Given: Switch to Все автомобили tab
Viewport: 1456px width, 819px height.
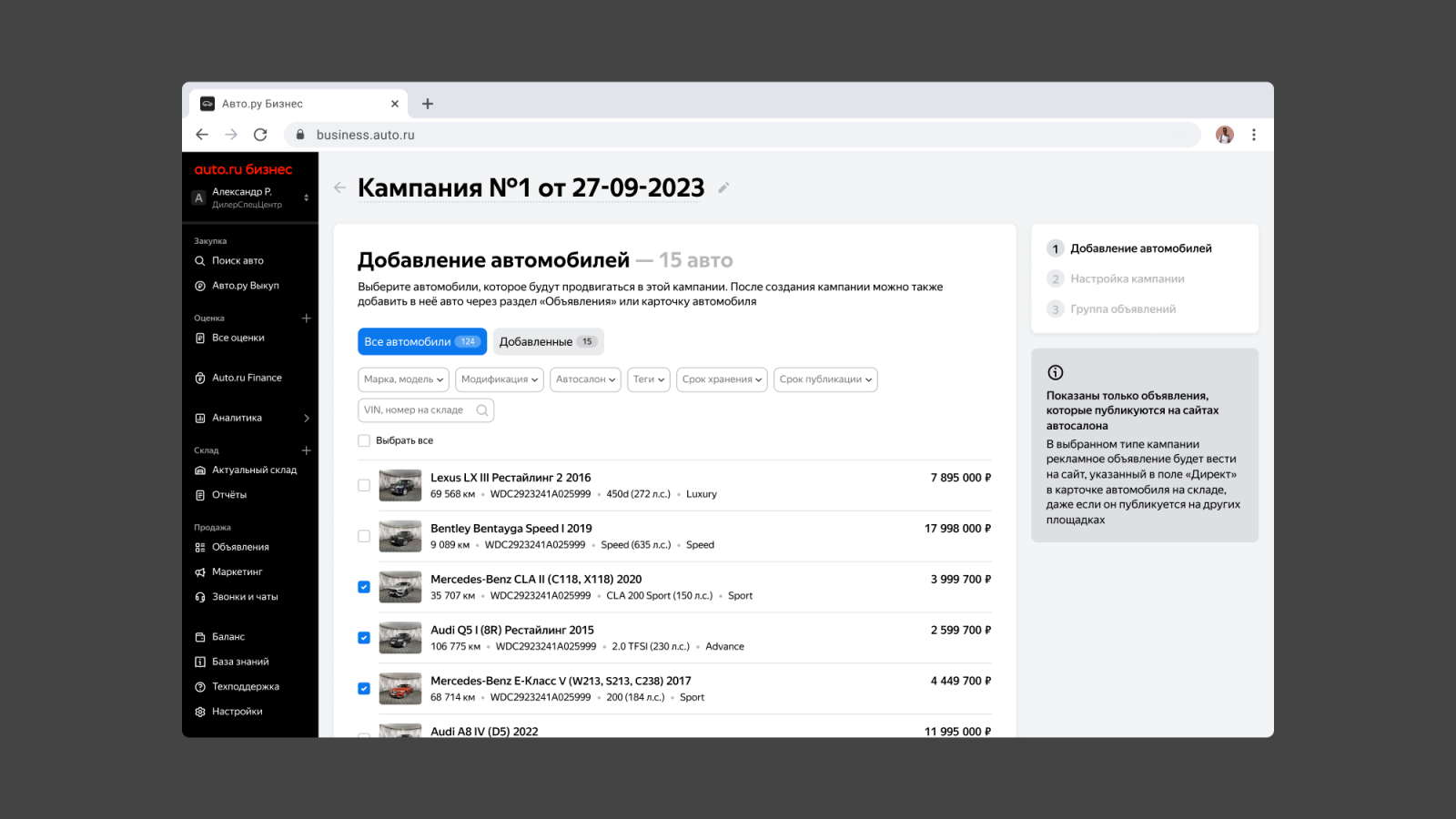Looking at the screenshot, I should click(422, 341).
